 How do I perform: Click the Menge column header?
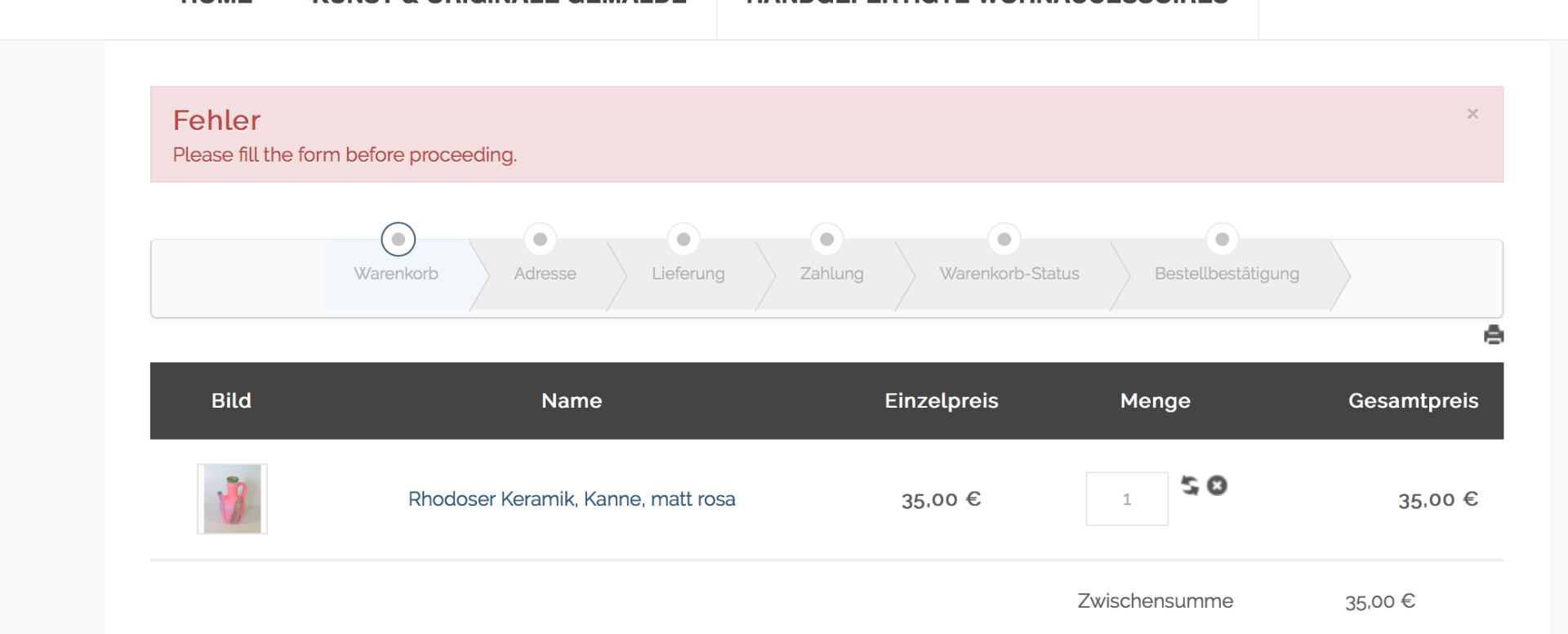pos(1155,401)
